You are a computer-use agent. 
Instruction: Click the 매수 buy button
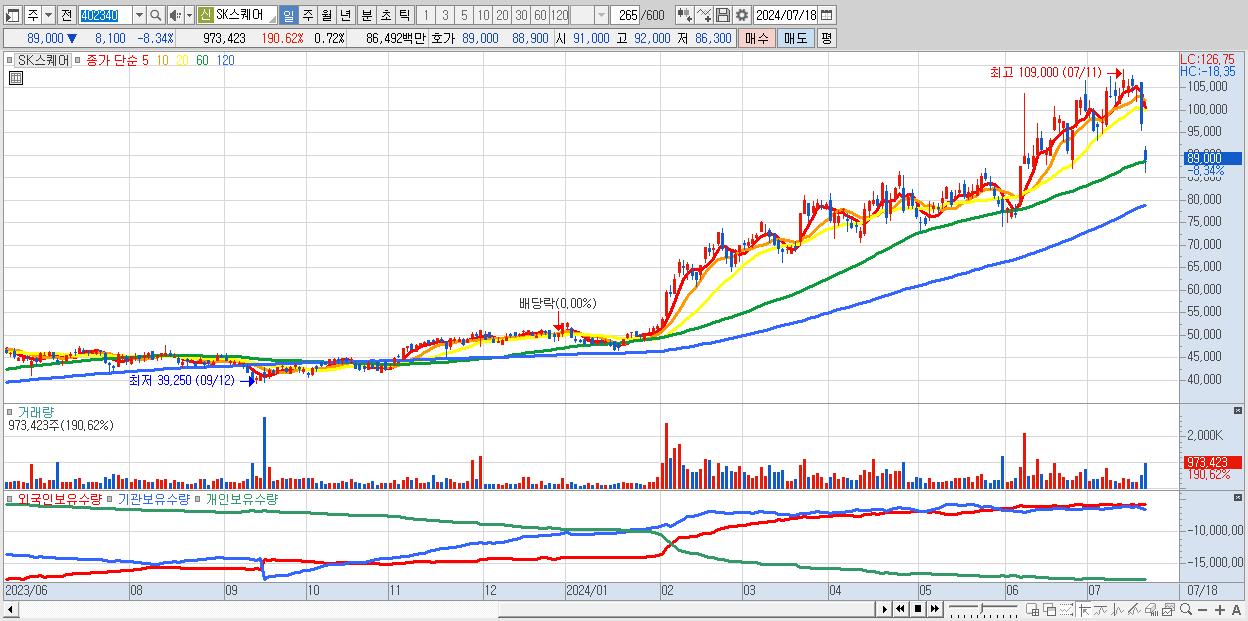click(757, 38)
